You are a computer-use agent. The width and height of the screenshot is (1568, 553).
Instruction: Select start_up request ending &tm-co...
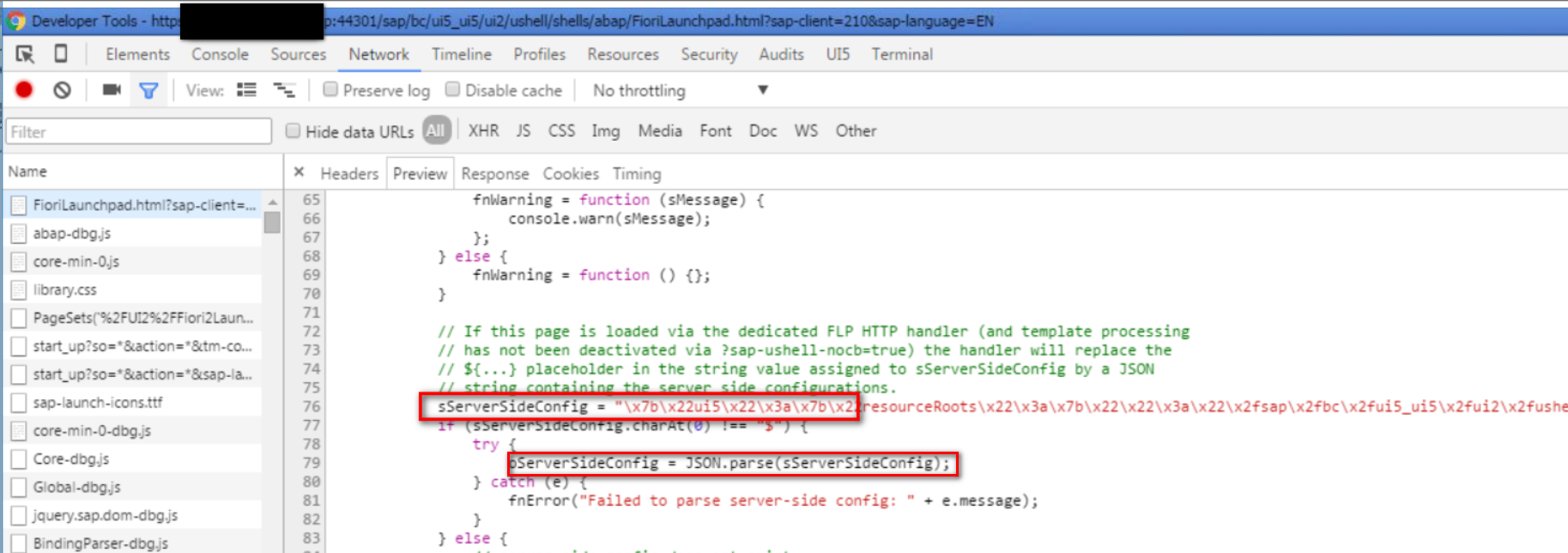click(x=134, y=346)
